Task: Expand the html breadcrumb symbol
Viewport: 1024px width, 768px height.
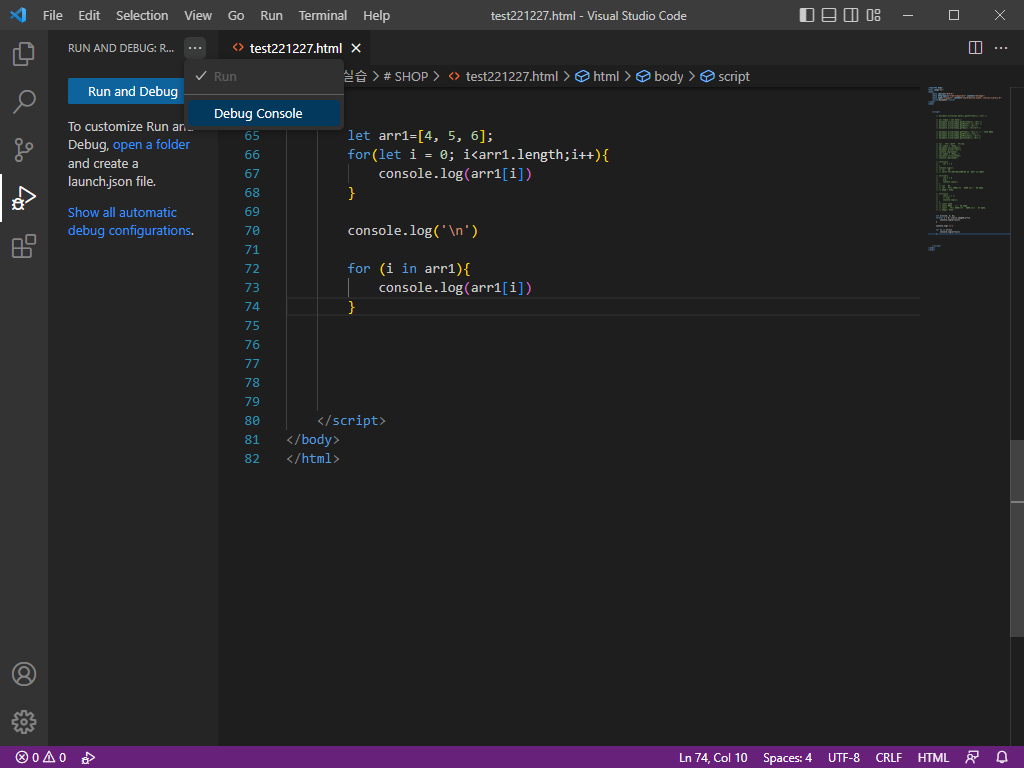Action: tap(597, 76)
